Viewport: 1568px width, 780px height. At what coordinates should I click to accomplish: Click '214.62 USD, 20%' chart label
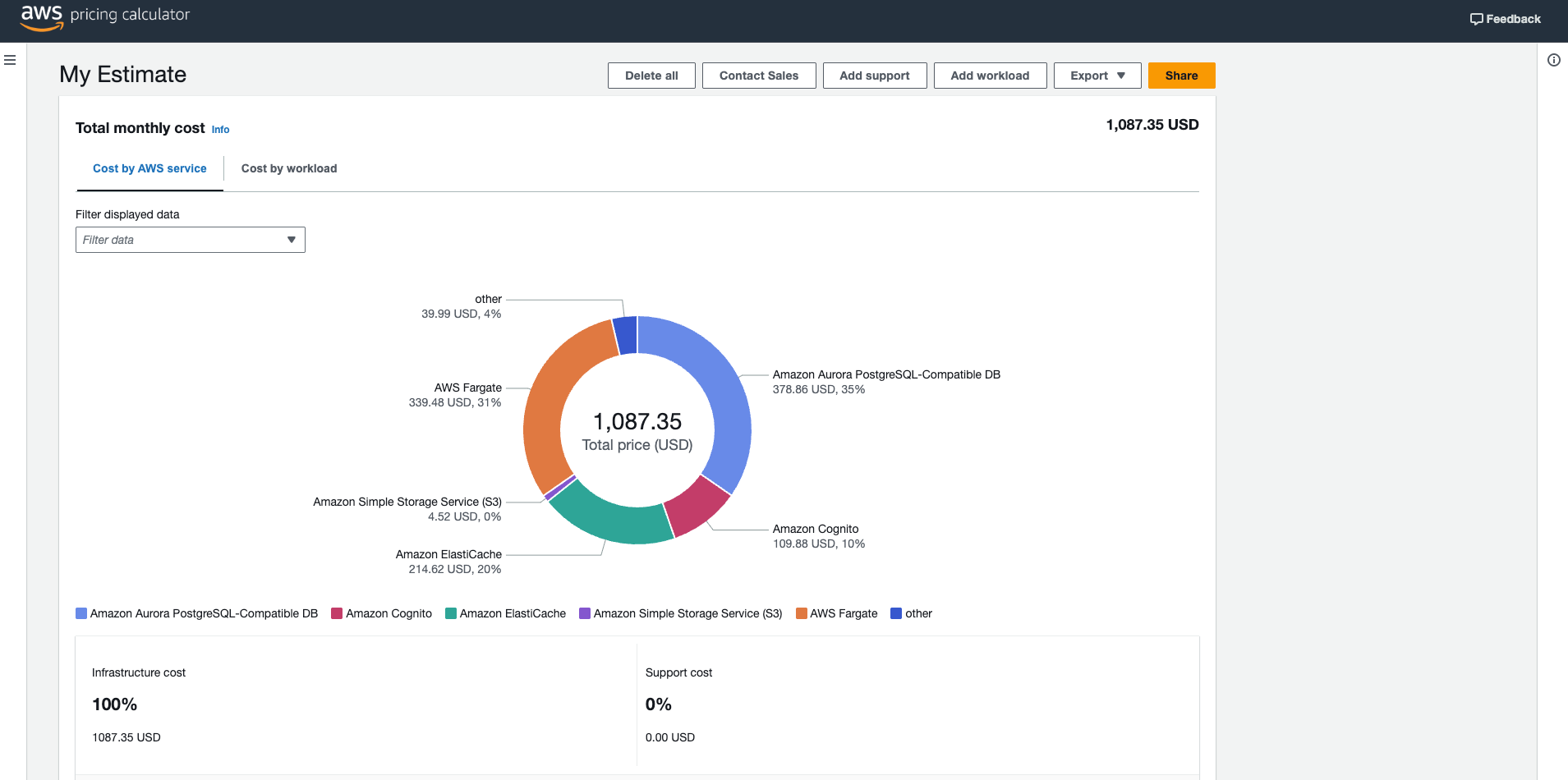pos(455,569)
